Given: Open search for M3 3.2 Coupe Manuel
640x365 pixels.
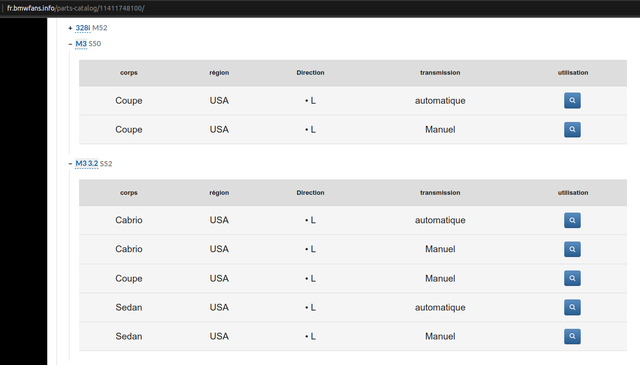Looking at the screenshot, I should (572, 278).
